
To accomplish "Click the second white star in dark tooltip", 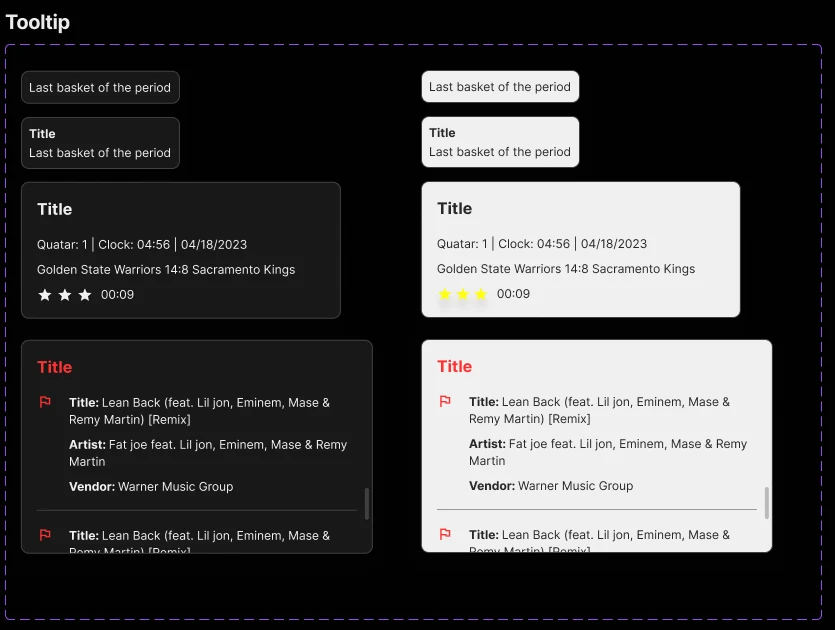I will click(65, 294).
